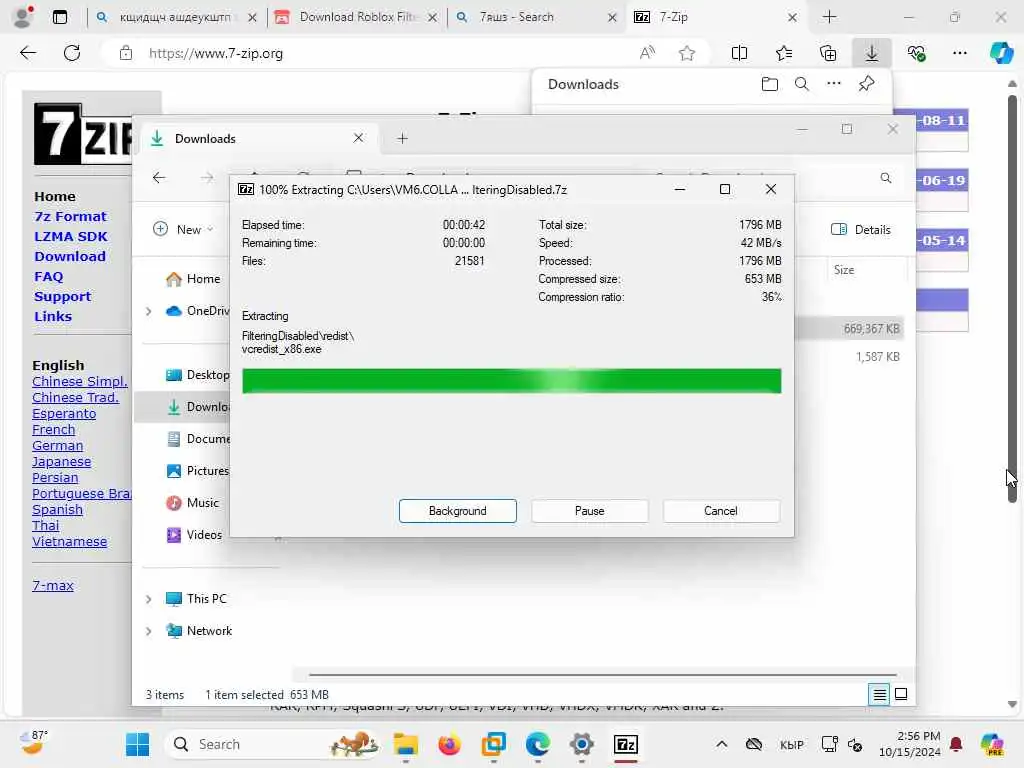Image resolution: width=1024 pixels, height=768 pixels.
Task: Open 7-Zip taskbar icon
Action: pyautogui.click(x=626, y=744)
